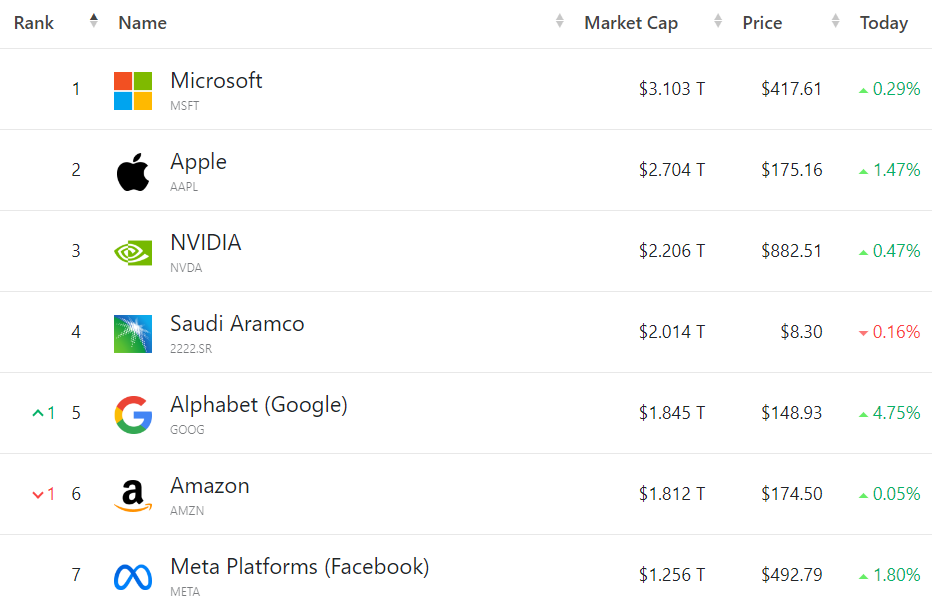The width and height of the screenshot is (932, 610).
Task: Click sort arrows next to Price header
Action: click(836, 21)
